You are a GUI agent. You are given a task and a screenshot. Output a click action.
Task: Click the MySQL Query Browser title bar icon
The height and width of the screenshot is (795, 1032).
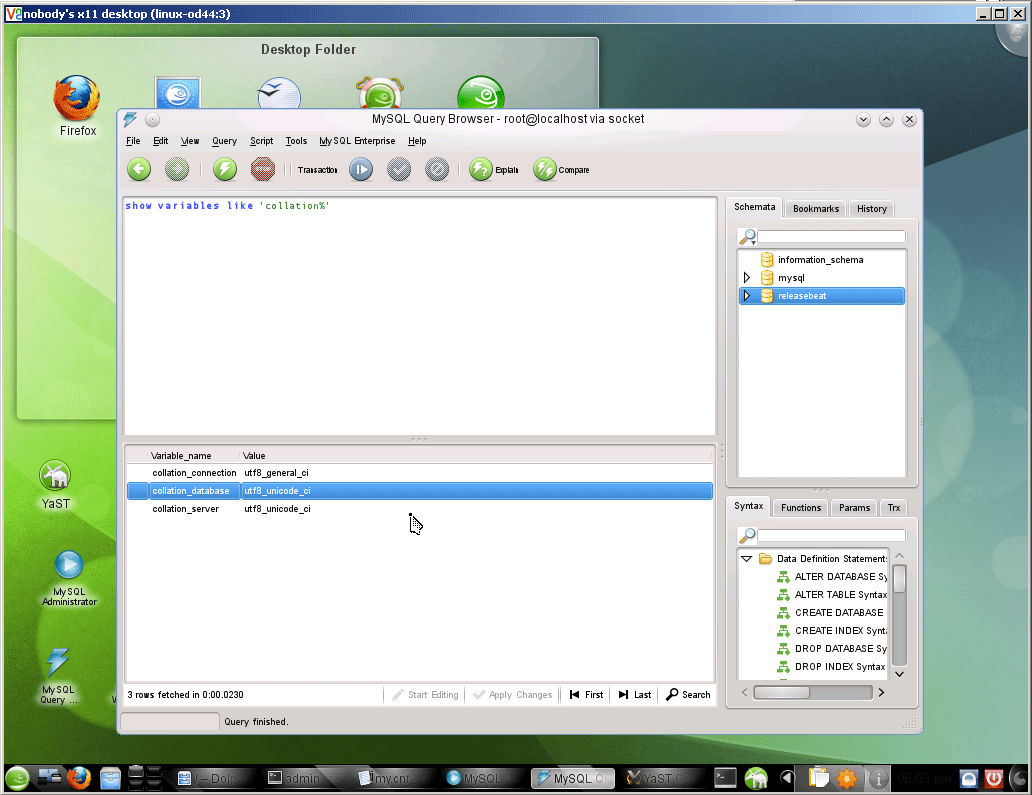click(130, 119)
